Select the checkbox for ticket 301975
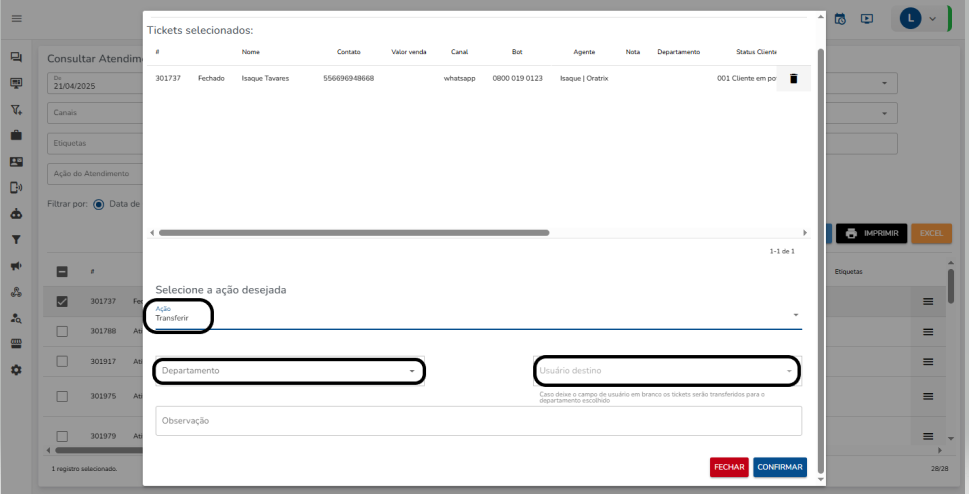Screen dimensions: 969x494 [62, 396]
